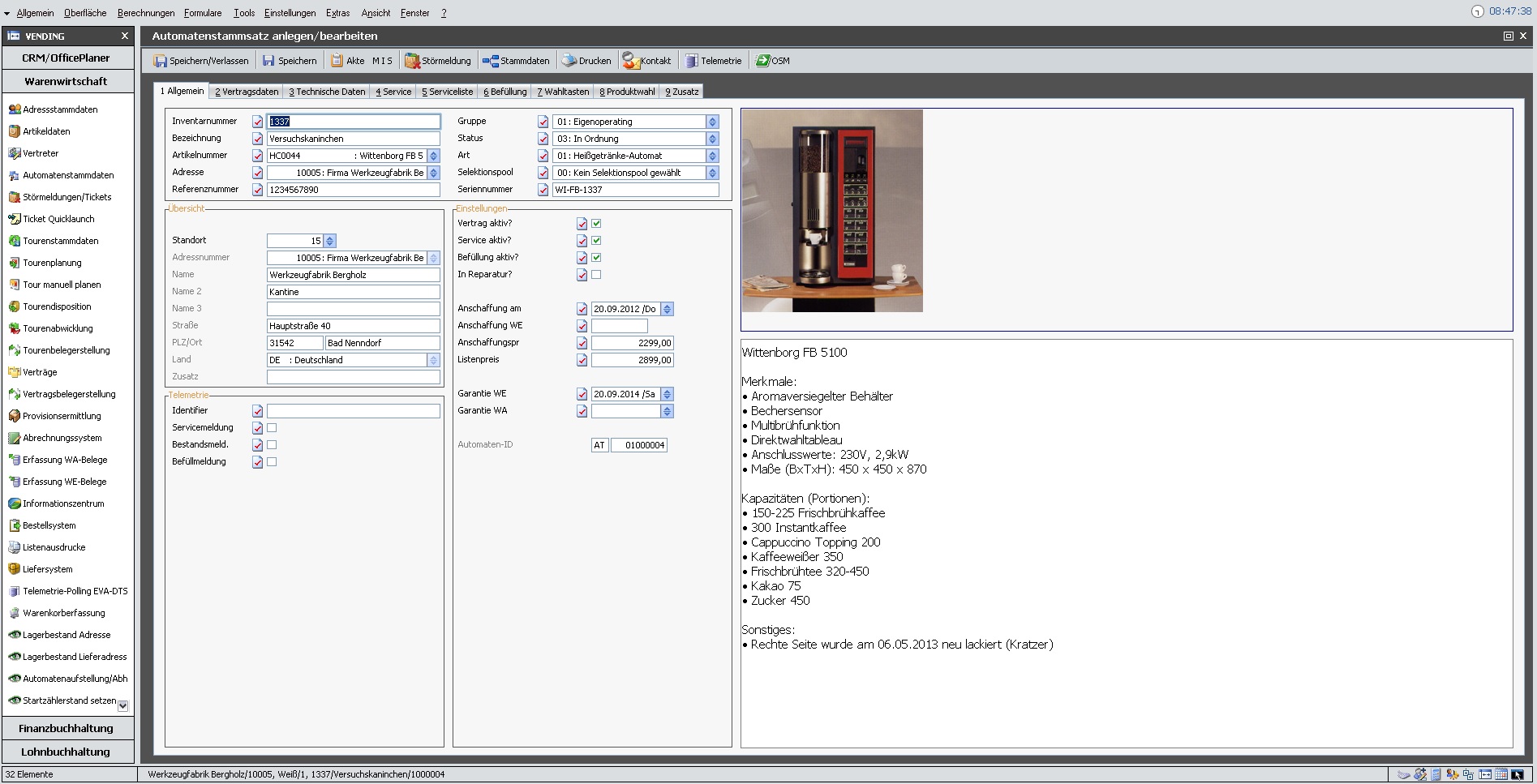Open Liefersystem in the sidebar

48,569
